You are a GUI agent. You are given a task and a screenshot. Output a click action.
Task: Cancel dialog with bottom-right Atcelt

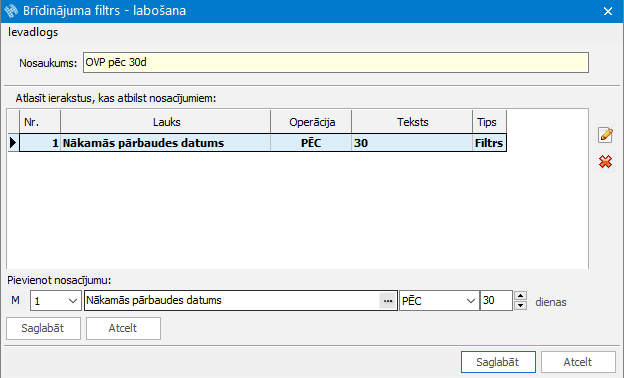pos(578,362)
